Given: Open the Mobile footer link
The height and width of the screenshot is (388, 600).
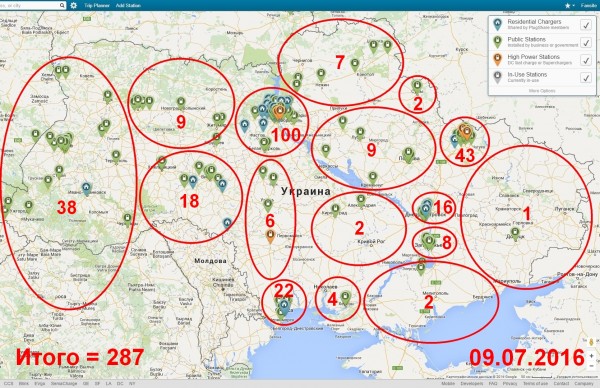Looking at the screenshot, I should [448, 383].
